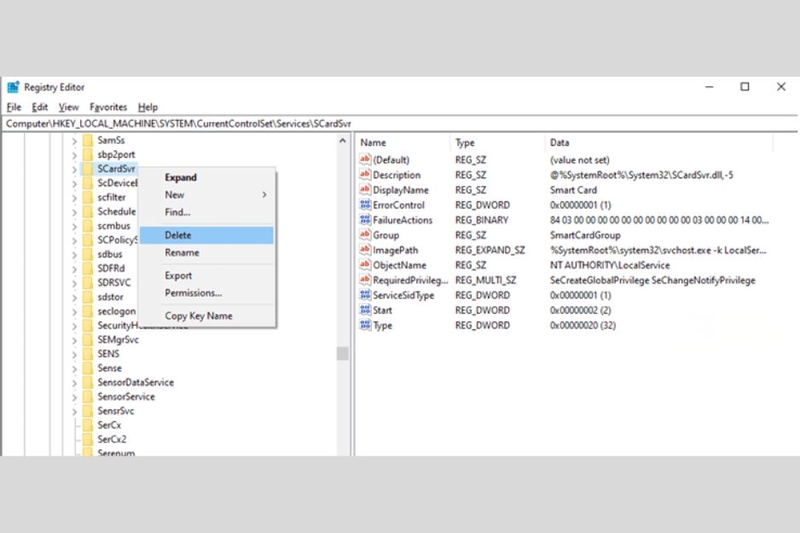Click the Name column header
Viewport: 800px width, 533px height.
[403, 143]
